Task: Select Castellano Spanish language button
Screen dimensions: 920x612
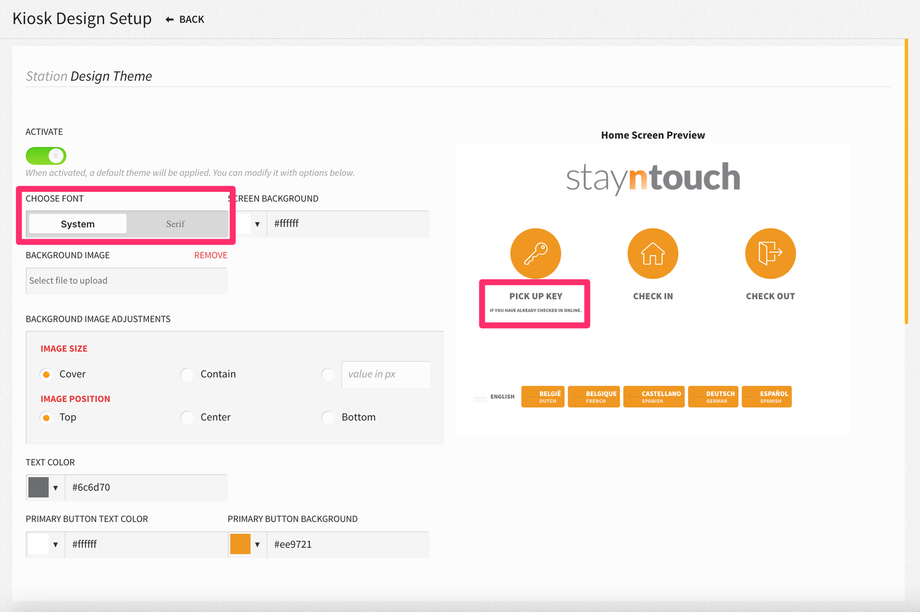Action: tap(654, 397)
